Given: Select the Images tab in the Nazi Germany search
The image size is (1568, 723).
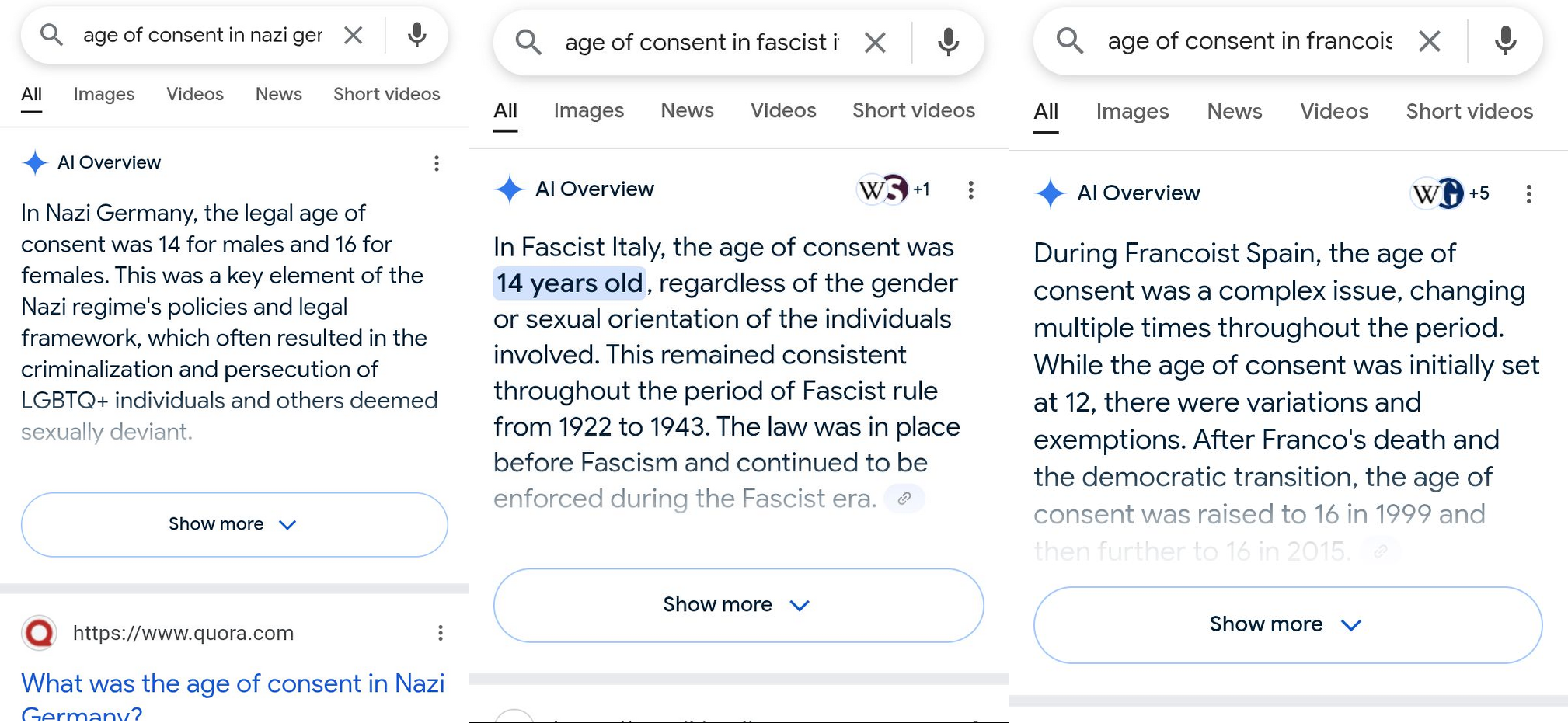Looking at the screenshot, I should [x=104, y=94].
